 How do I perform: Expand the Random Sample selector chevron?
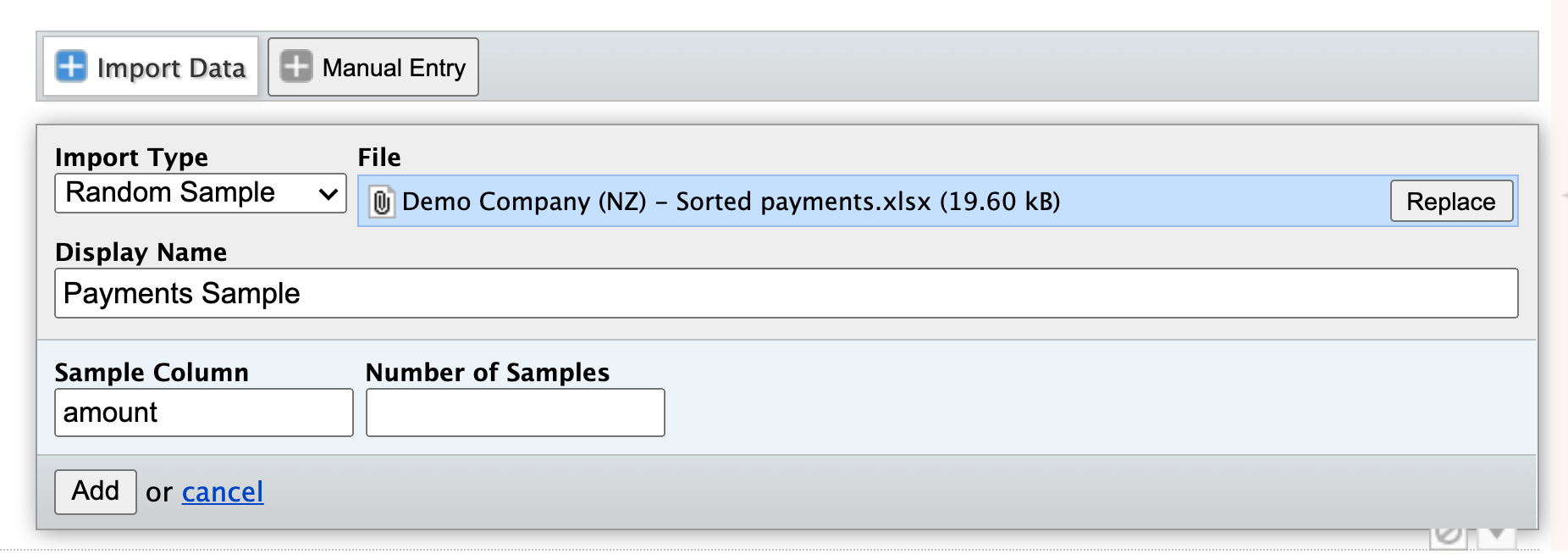329,193
